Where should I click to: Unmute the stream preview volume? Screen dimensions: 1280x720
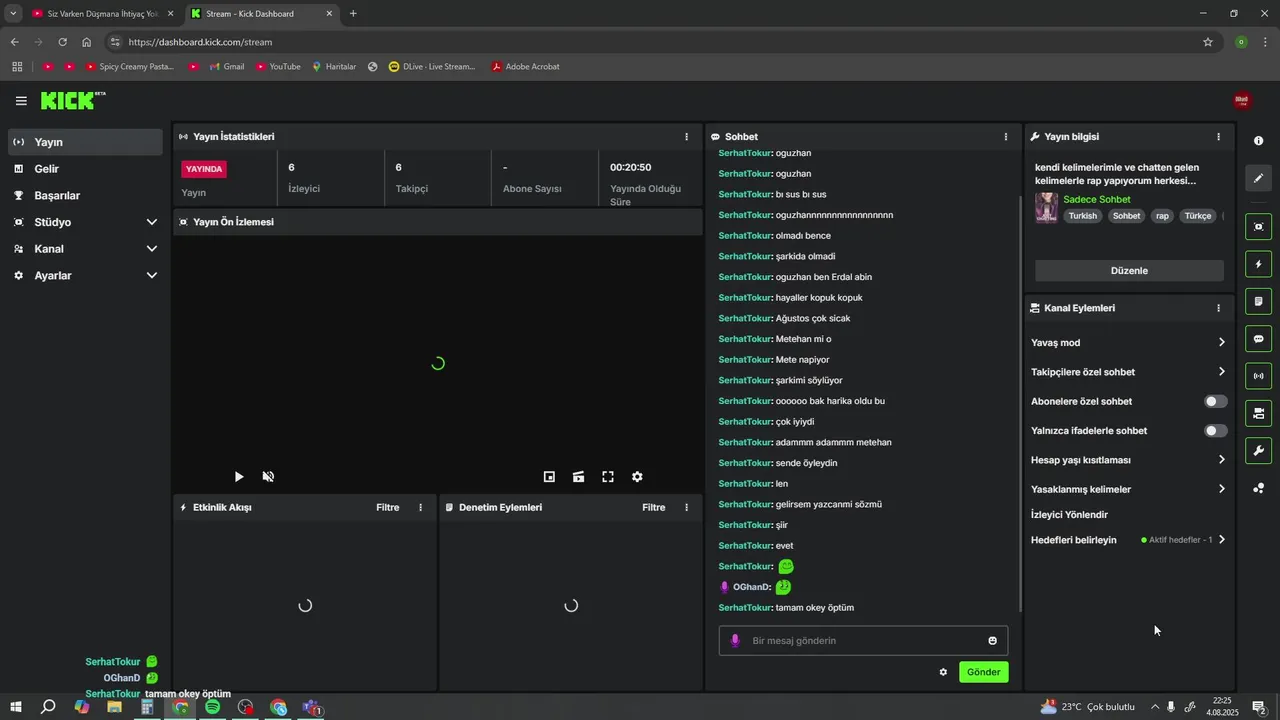(268, 477)
